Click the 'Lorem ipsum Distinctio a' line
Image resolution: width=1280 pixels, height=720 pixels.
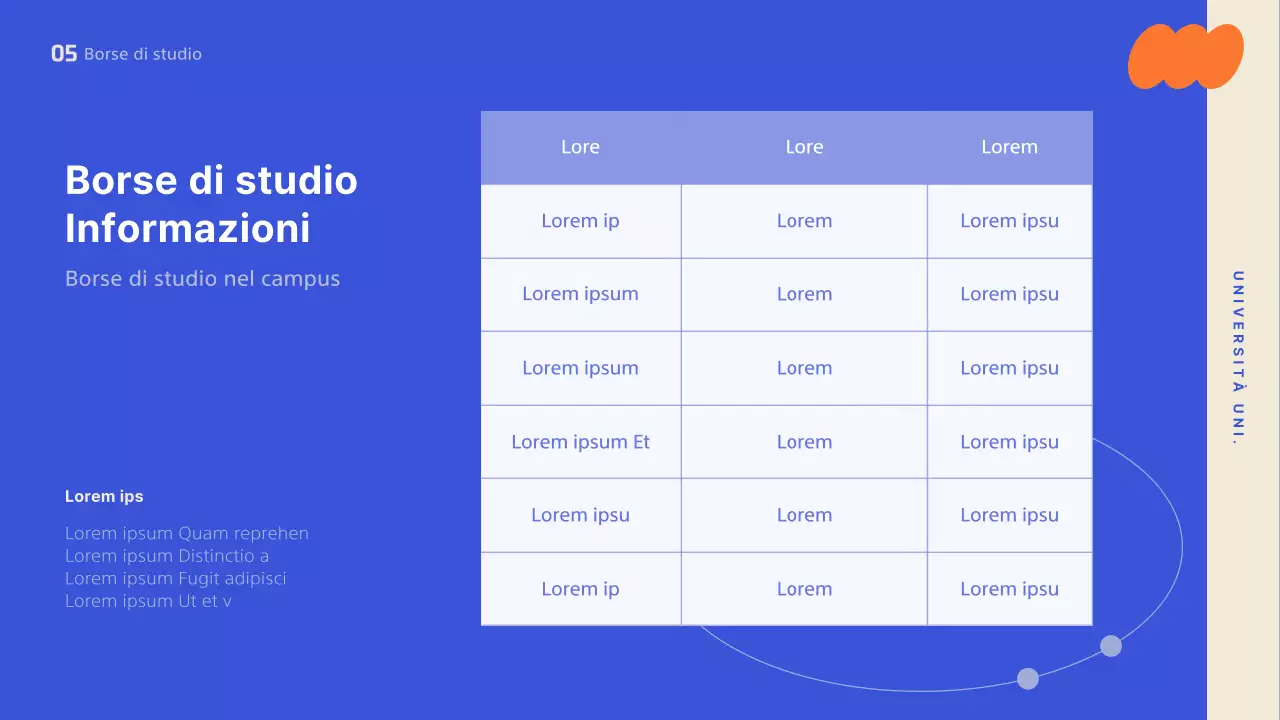pos(167,556)
